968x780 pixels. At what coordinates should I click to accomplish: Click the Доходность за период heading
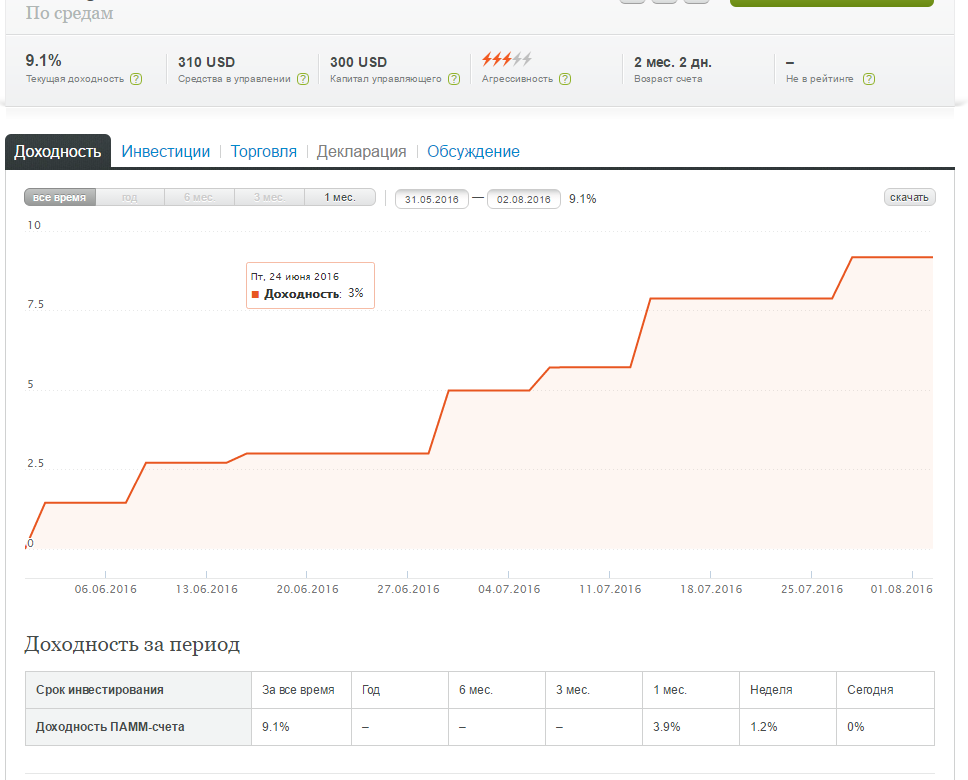tap(132, 644)
